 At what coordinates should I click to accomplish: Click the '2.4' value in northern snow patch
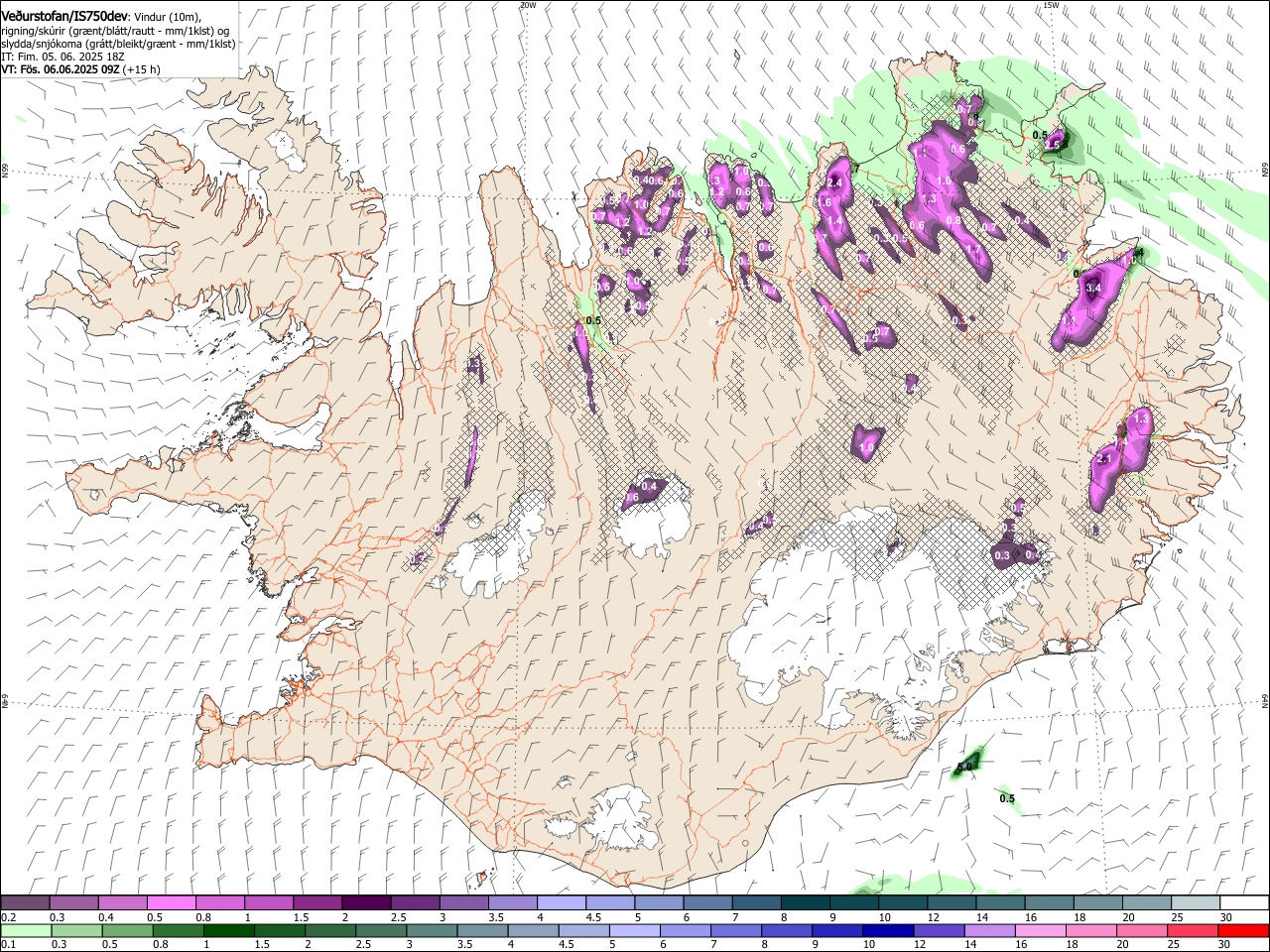[x=834, y=182]
